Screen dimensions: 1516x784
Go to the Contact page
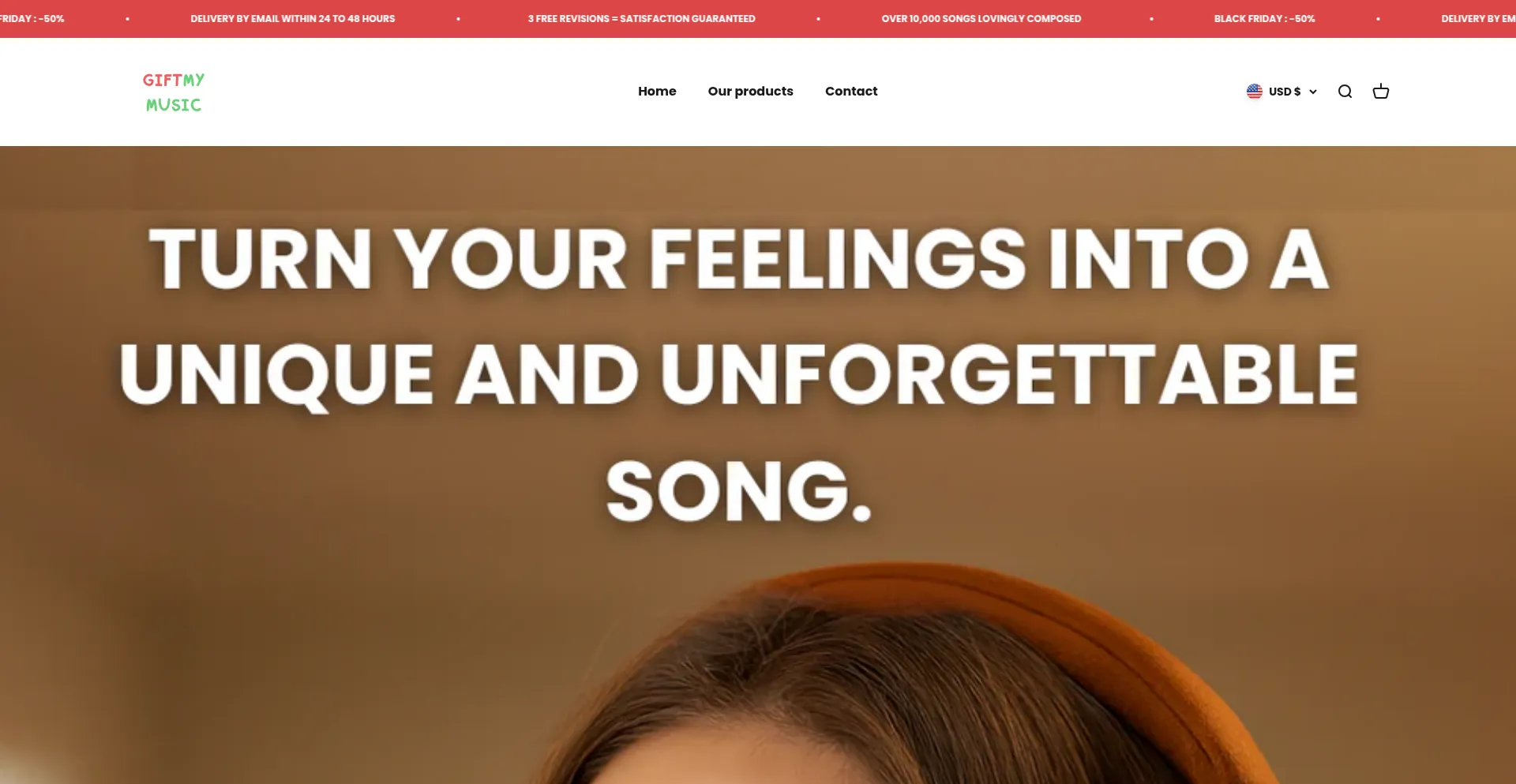point(851,92)
